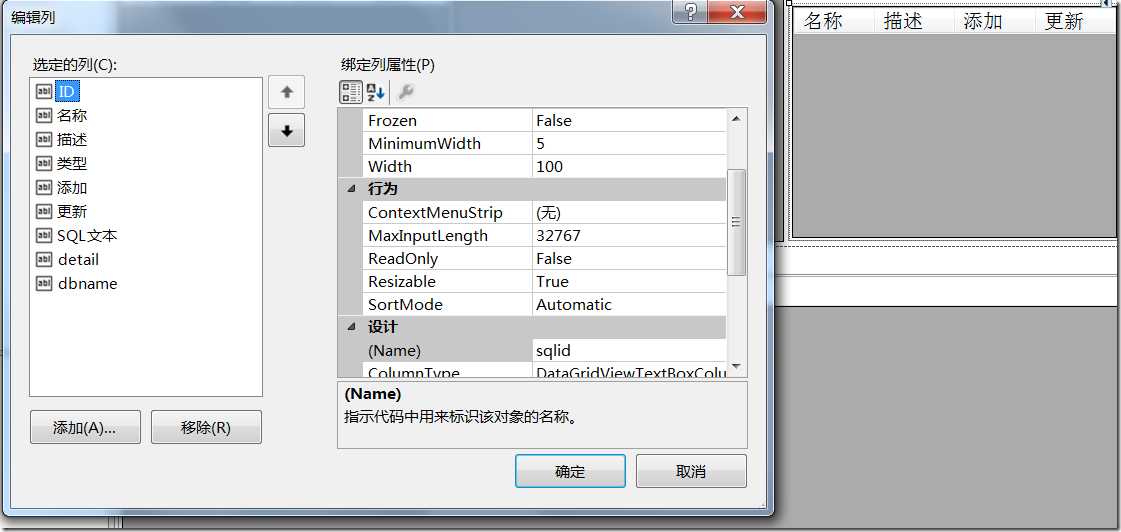Viewport: 1121px width, 532px height.
Task: Sort properties alphabetically
Action: pyautogui.click(x=375, y=92)
